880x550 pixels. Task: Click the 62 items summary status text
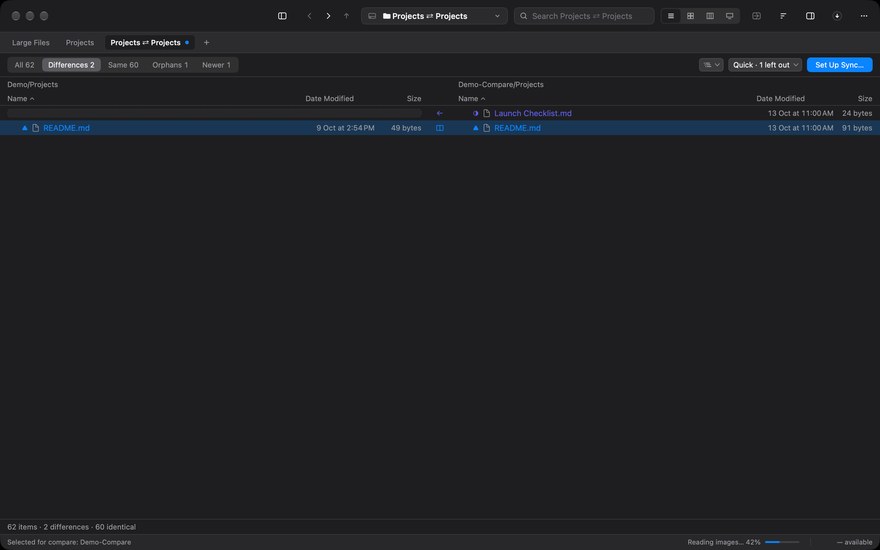tap(71, 527)
